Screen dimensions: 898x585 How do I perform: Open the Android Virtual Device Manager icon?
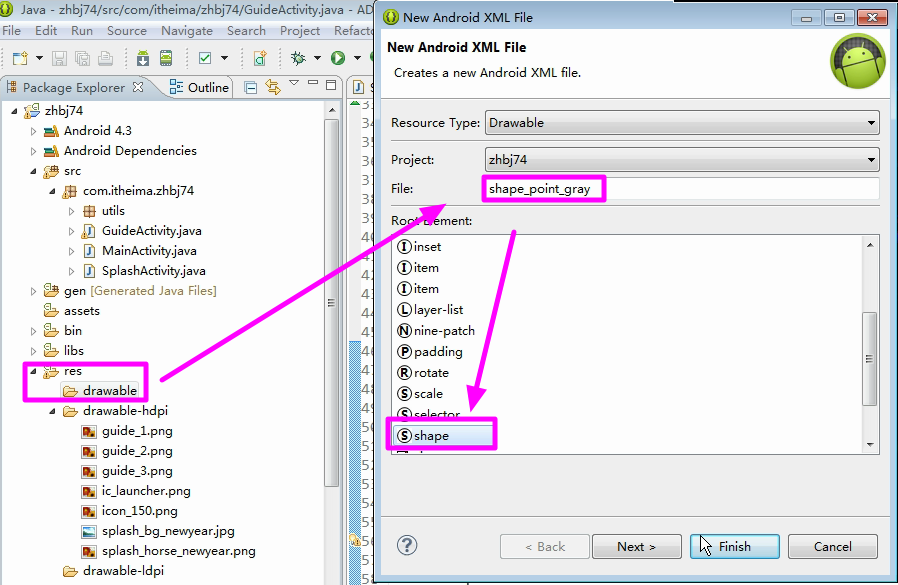pyautogui.click(x=166, y=58)
